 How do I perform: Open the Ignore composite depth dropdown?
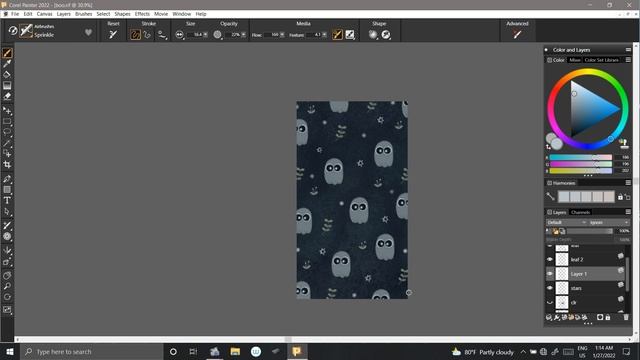tap(609, 222)
